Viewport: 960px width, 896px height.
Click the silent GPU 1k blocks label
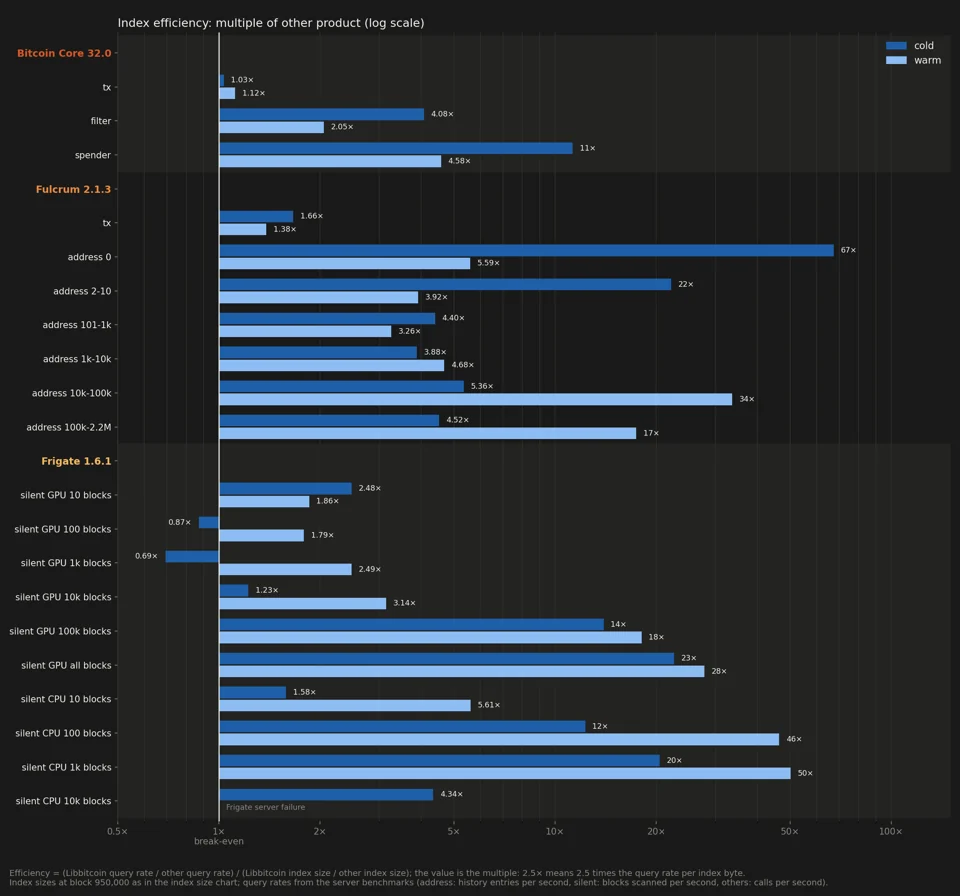(66, 563)
